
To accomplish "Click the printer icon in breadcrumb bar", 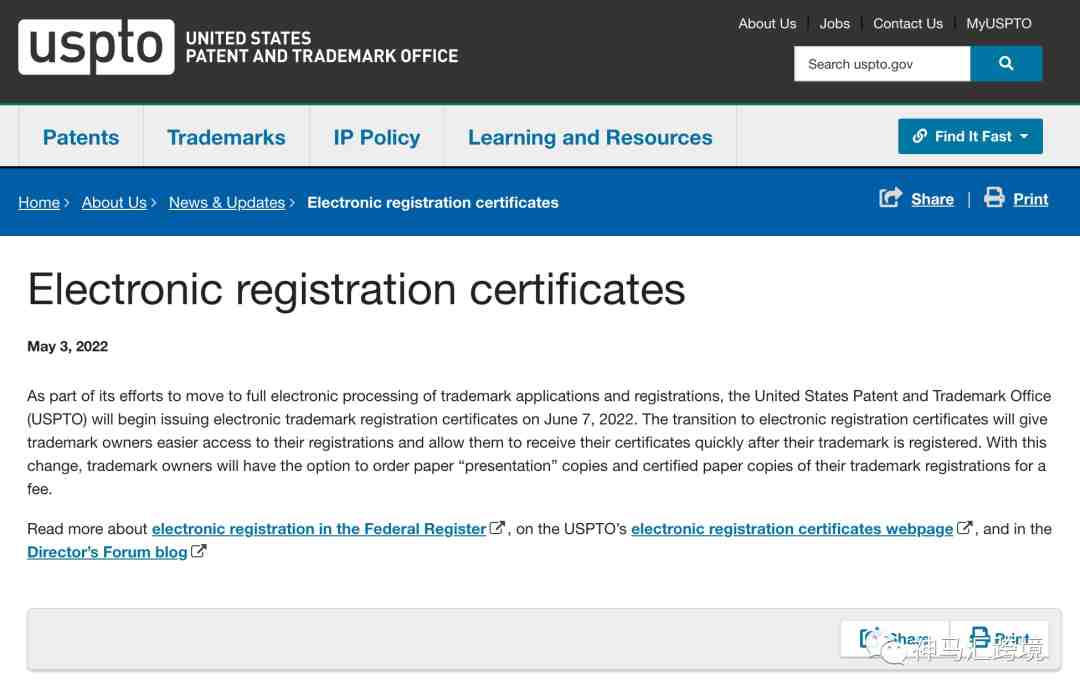I will point(994,198).
